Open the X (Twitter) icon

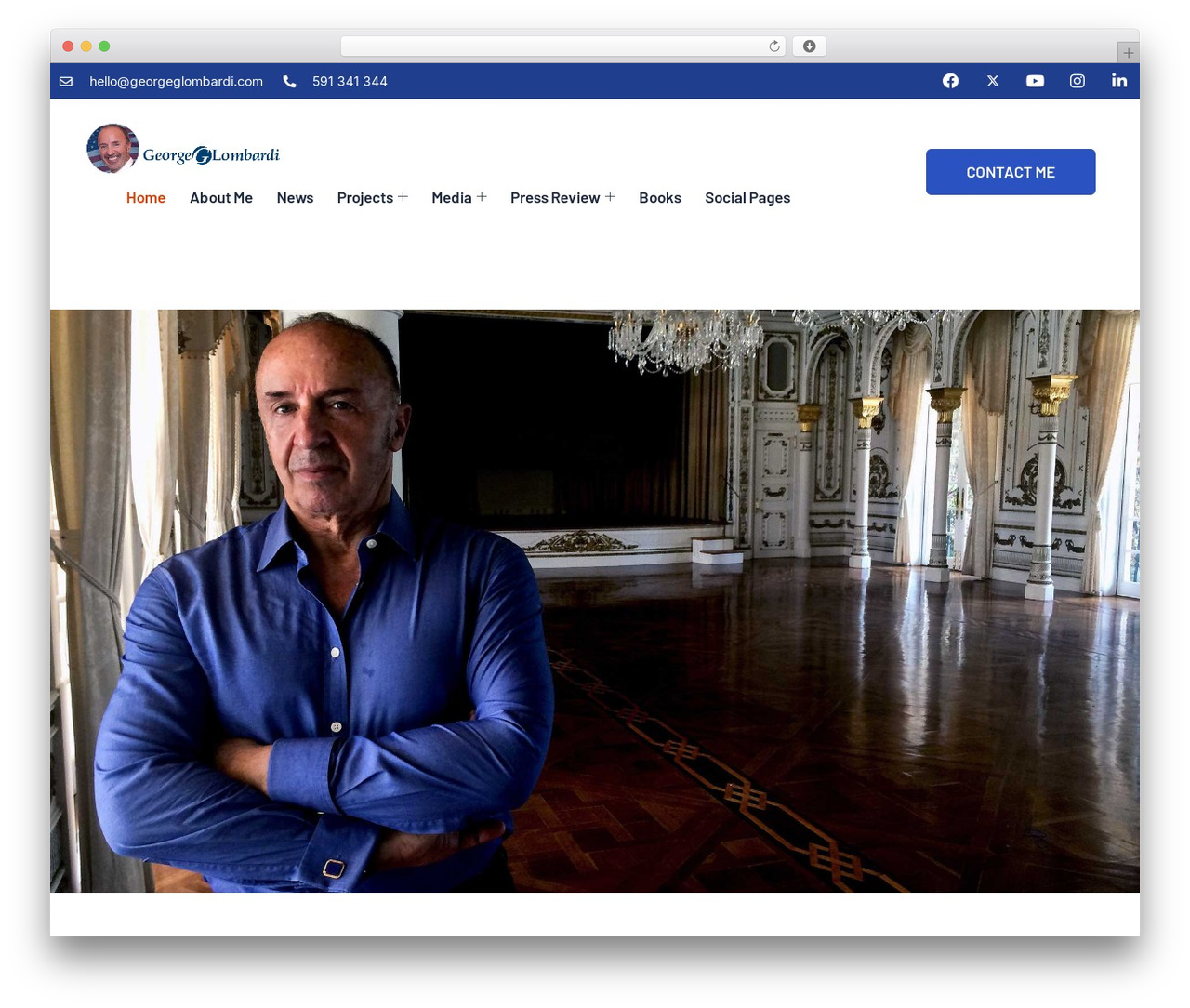click(x=993, y=81)
